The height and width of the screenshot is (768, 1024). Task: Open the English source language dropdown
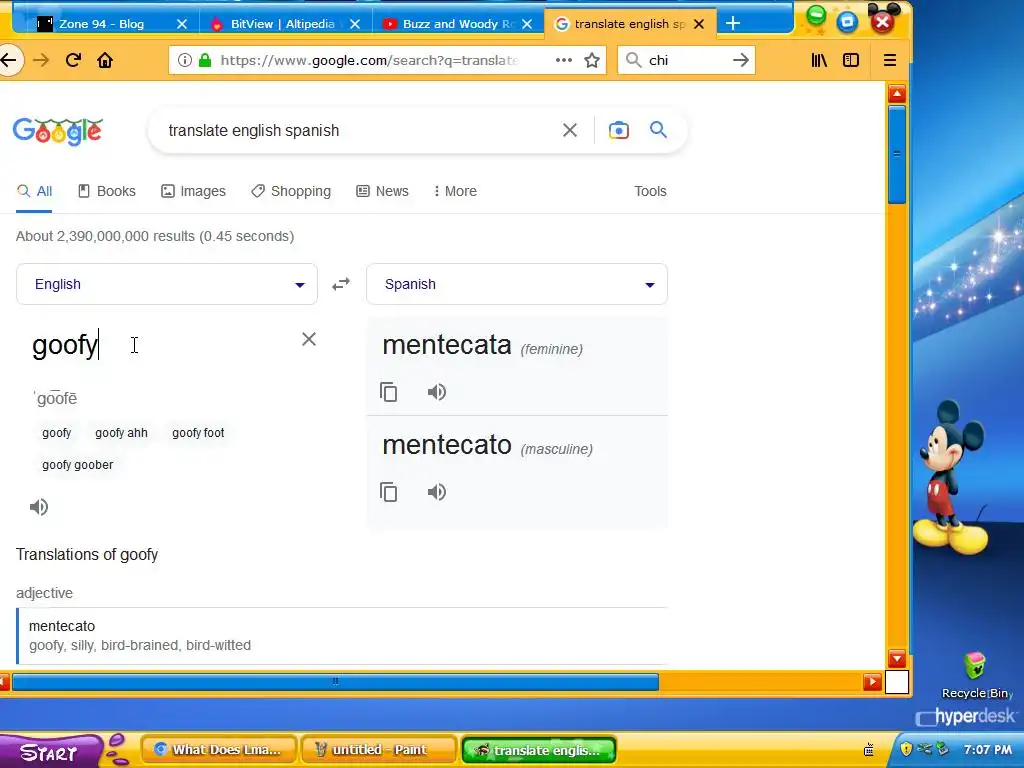click(x=167, y=284)
